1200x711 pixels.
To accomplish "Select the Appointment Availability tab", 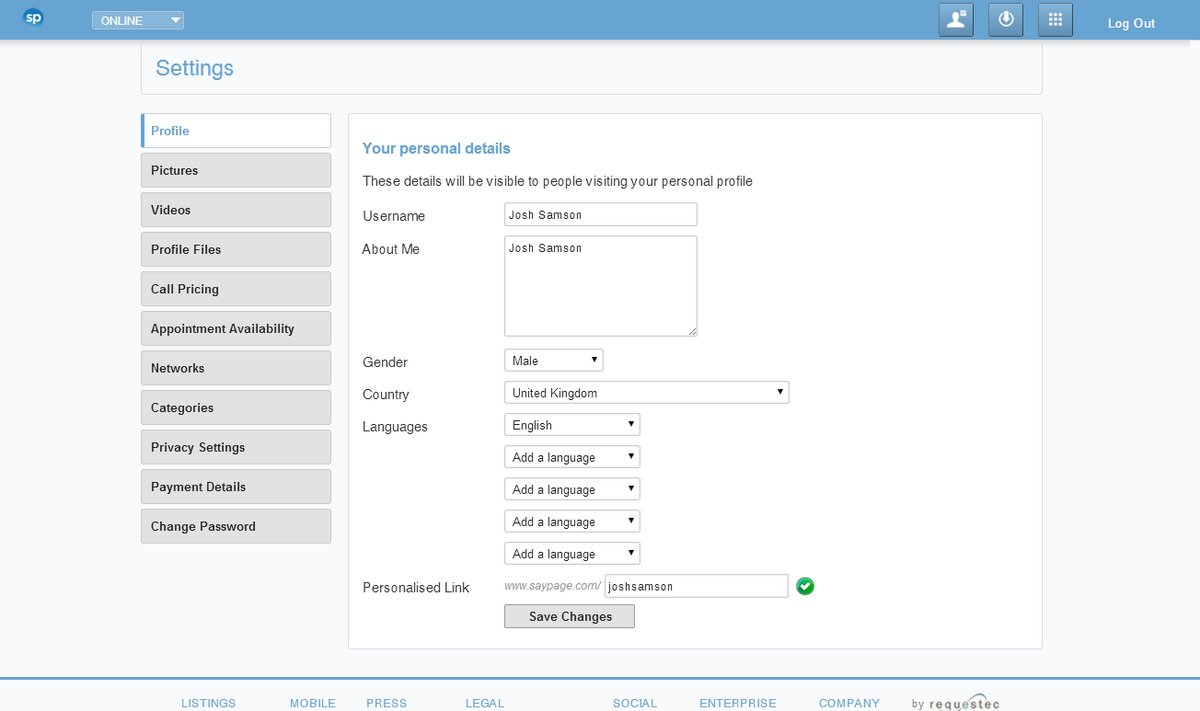I will (x=236, y=328).
